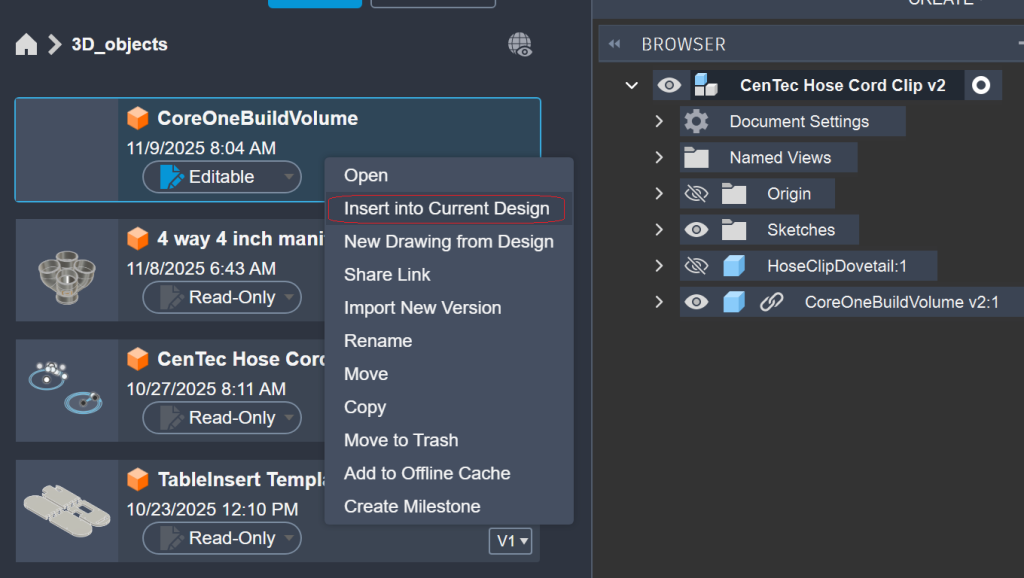The width and height of the screenshot is (1024, 578).
Task: Click the 3D_objects breadcrumb link
Action: coord(119,45)
